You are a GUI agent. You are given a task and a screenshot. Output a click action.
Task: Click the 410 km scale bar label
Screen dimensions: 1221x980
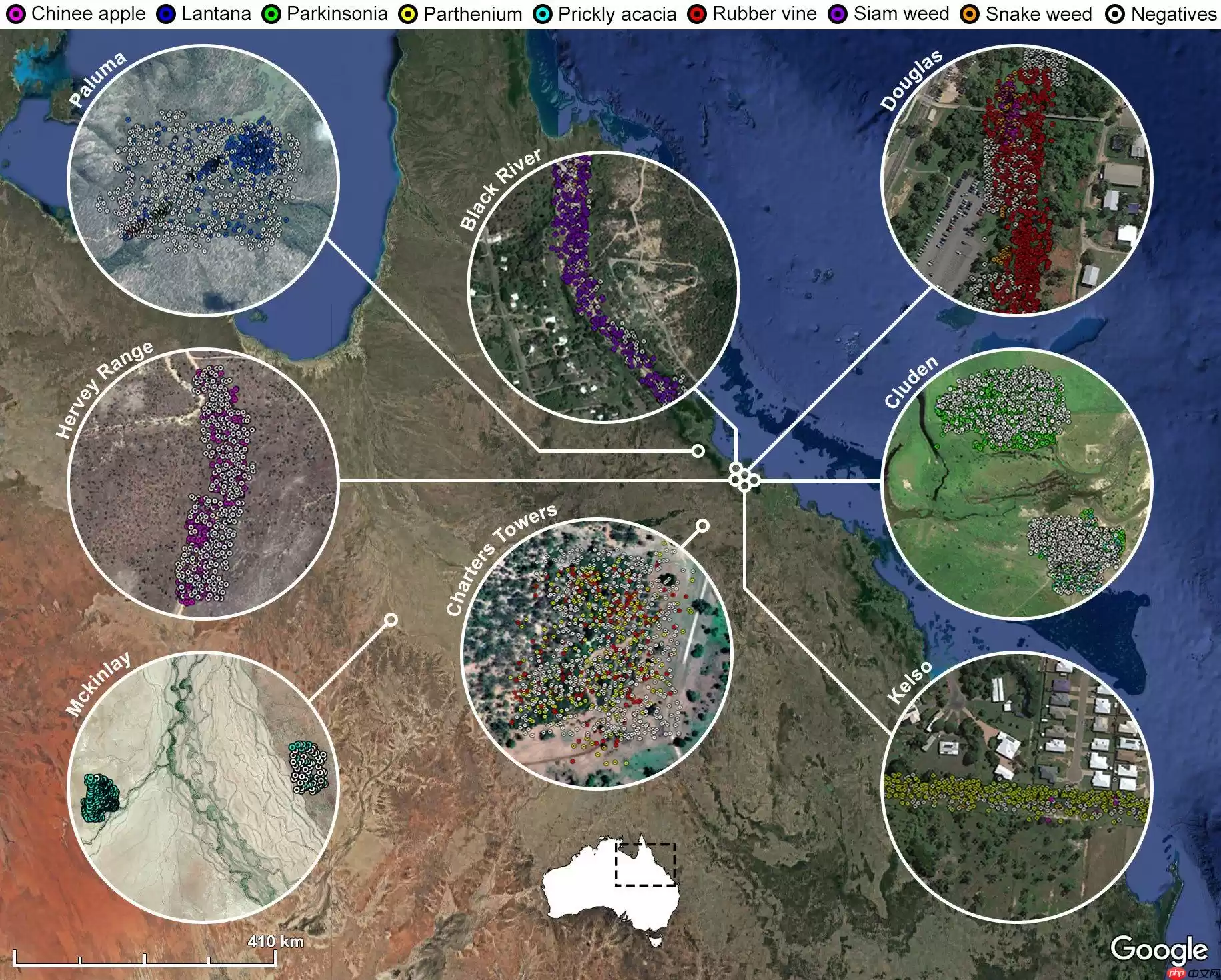pos(275,941)
